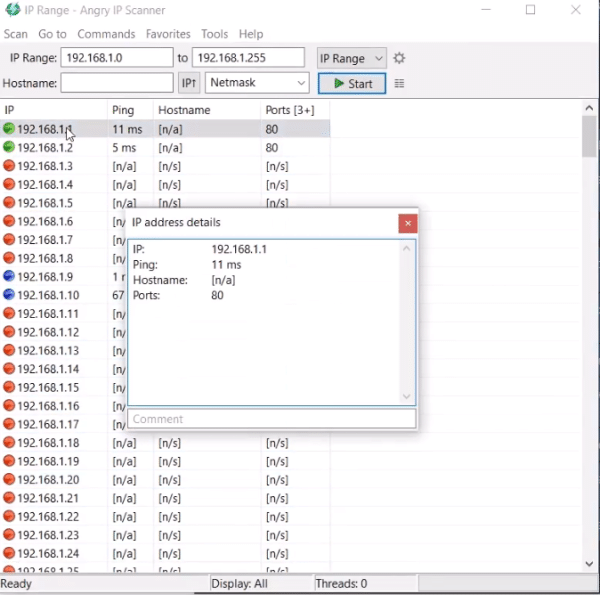Screen dimensions: 600x595
Task: Click the red status icon of 192.168.1.3
Action: (x=9, y=166)
